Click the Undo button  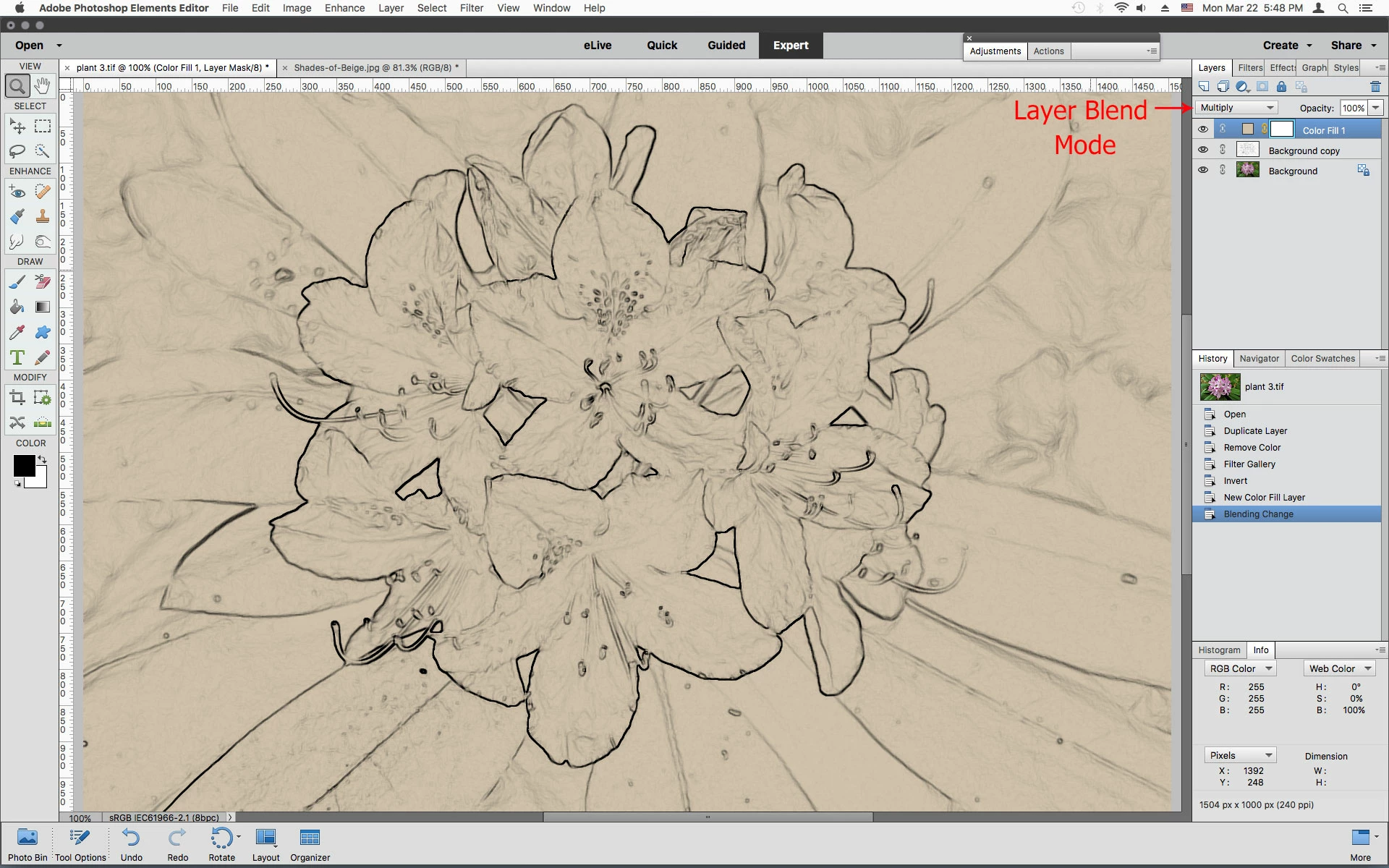tap(131, 844)
